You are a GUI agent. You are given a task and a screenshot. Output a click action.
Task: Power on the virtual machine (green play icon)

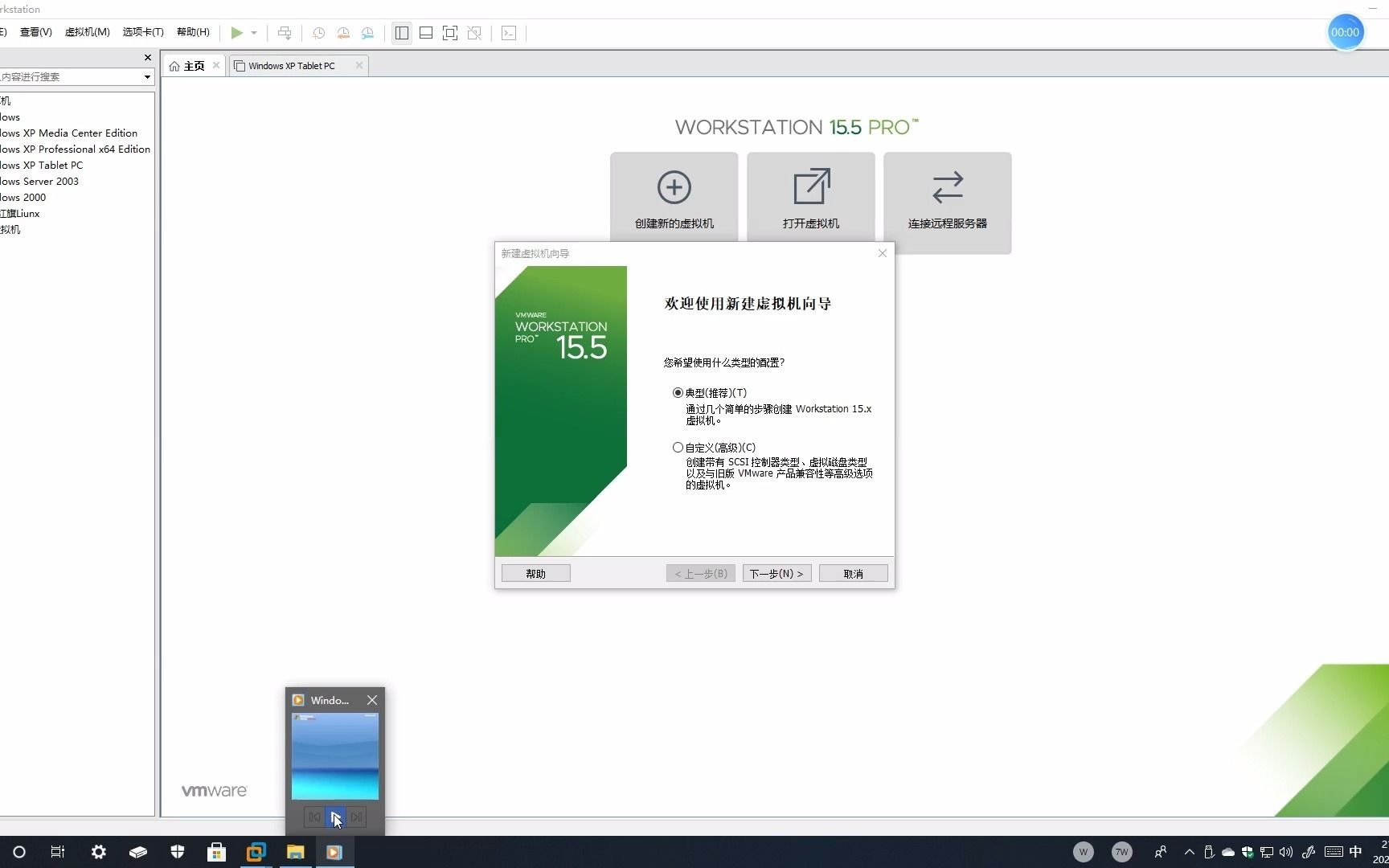coord(236,33)
